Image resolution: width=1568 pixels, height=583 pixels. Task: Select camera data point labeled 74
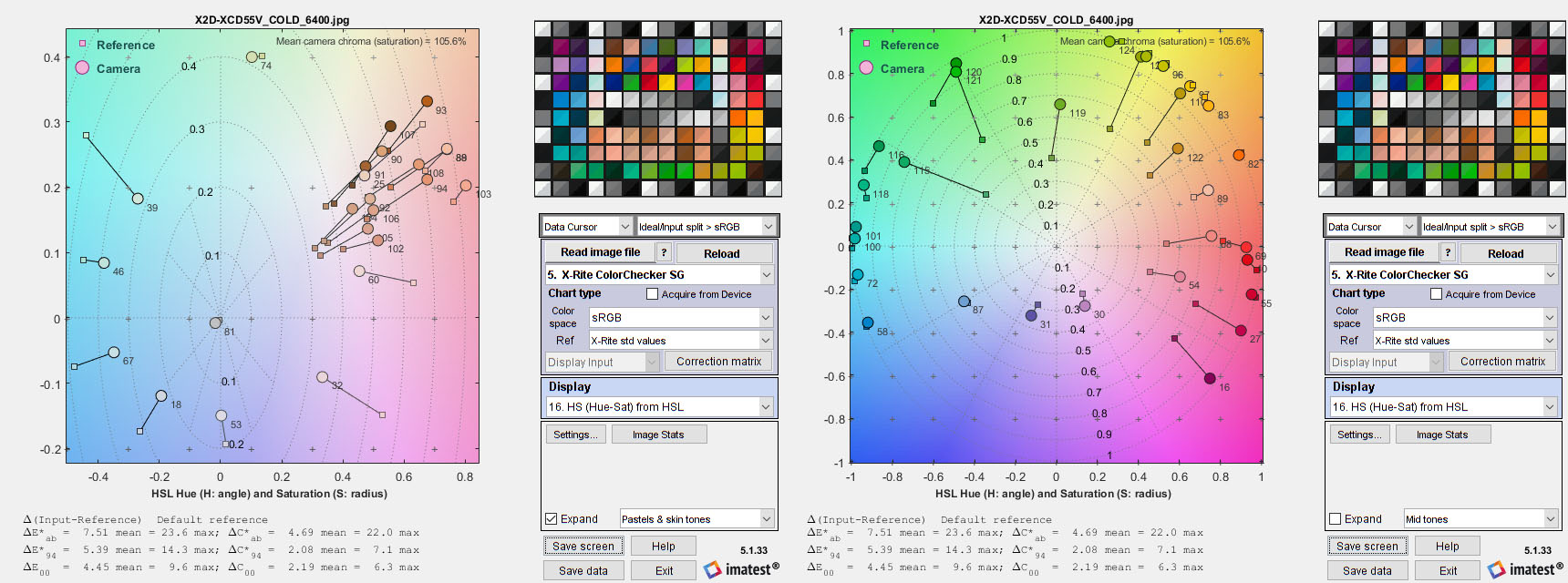pos(252,57)
